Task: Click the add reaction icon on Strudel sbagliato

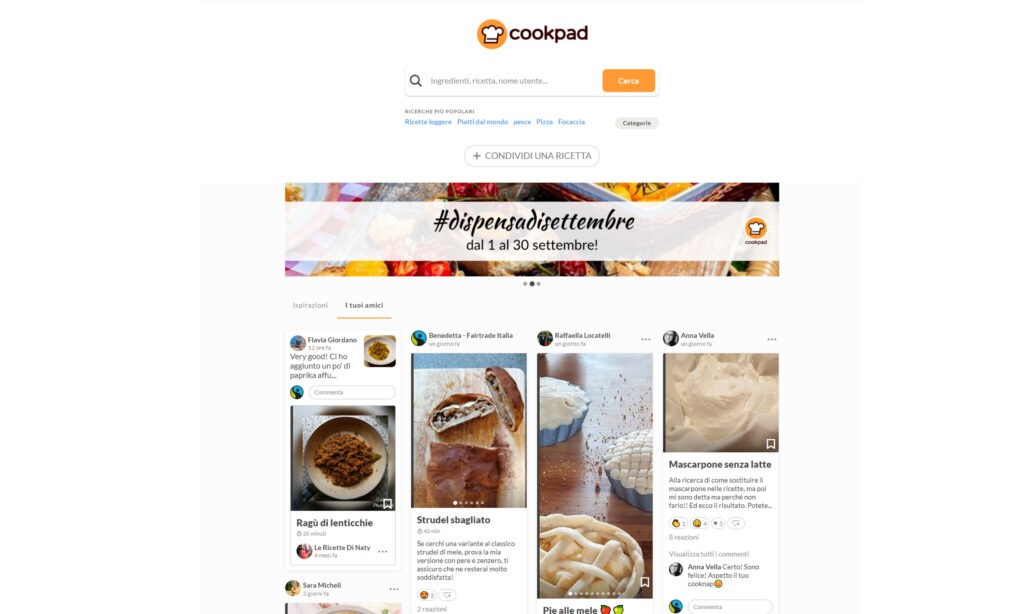Action: [x=447, y=595]
